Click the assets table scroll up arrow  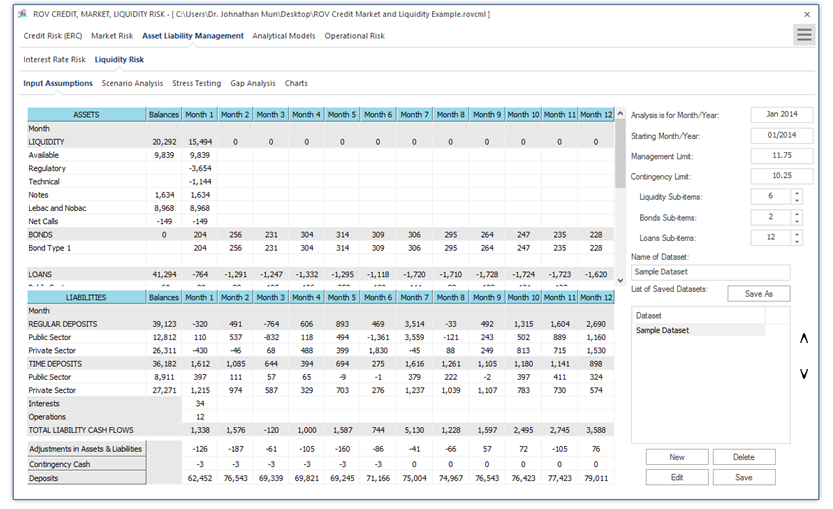pos(620,114)
